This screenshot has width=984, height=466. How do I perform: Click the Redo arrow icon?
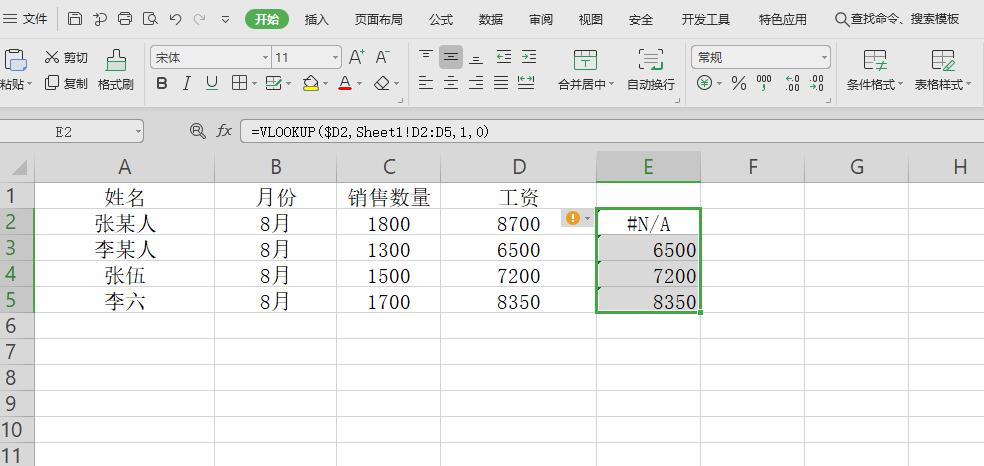click(201, 19)
